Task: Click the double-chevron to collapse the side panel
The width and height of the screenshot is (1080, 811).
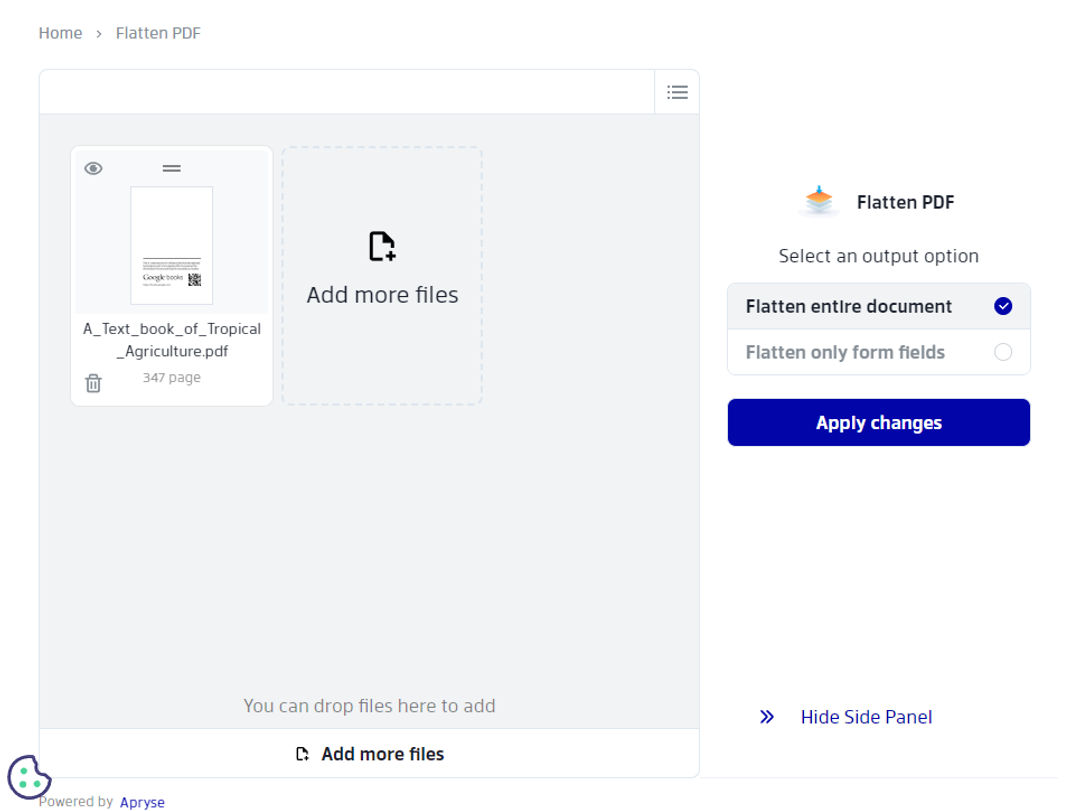Action: click(x=767, y=716)
